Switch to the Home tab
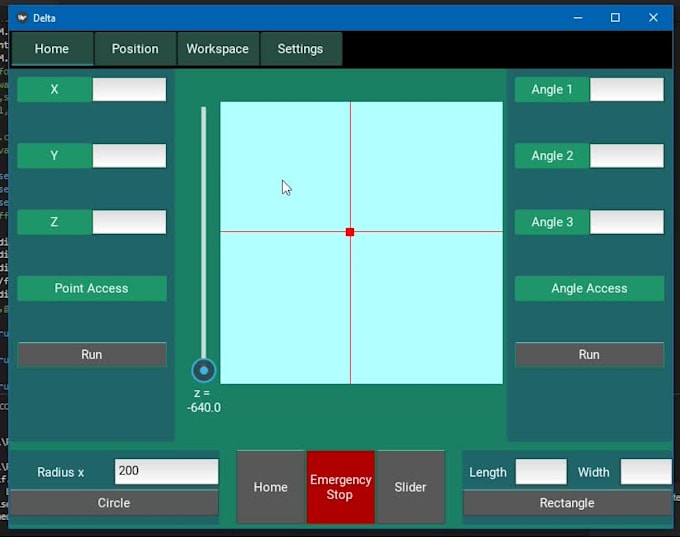The height and width of the screenshot is (537, 680). click(52, 49)
